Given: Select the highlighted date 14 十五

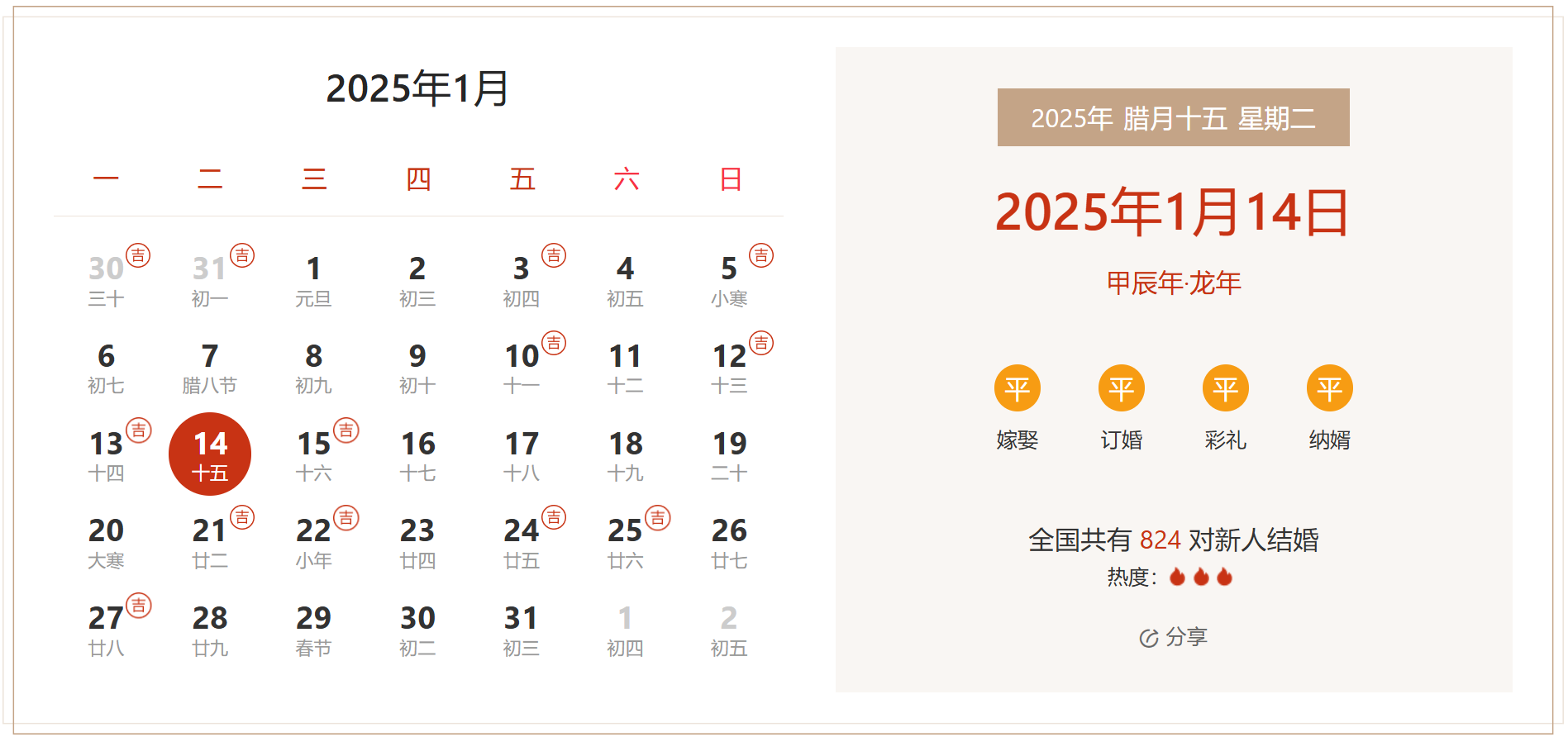Looking at the screenshot, I should pyautogui.click(x=210, y=454).
